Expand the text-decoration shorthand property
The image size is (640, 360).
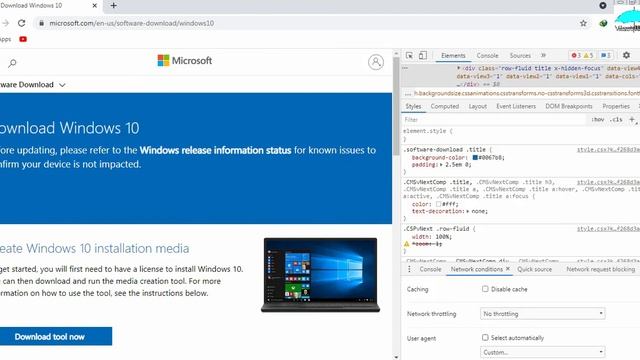(x=468, y=211)
